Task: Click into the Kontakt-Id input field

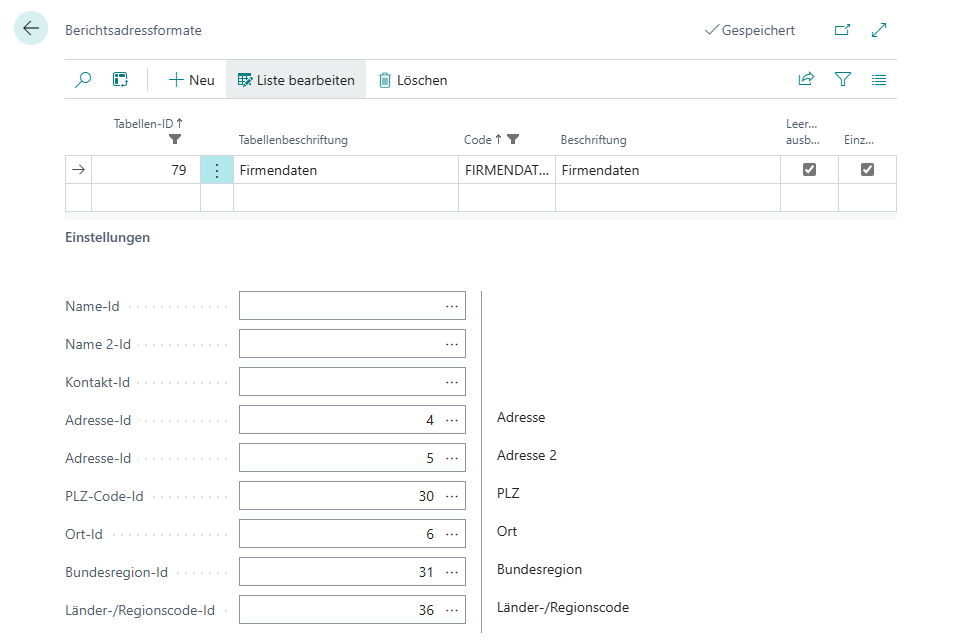Action: pos(340,382)
